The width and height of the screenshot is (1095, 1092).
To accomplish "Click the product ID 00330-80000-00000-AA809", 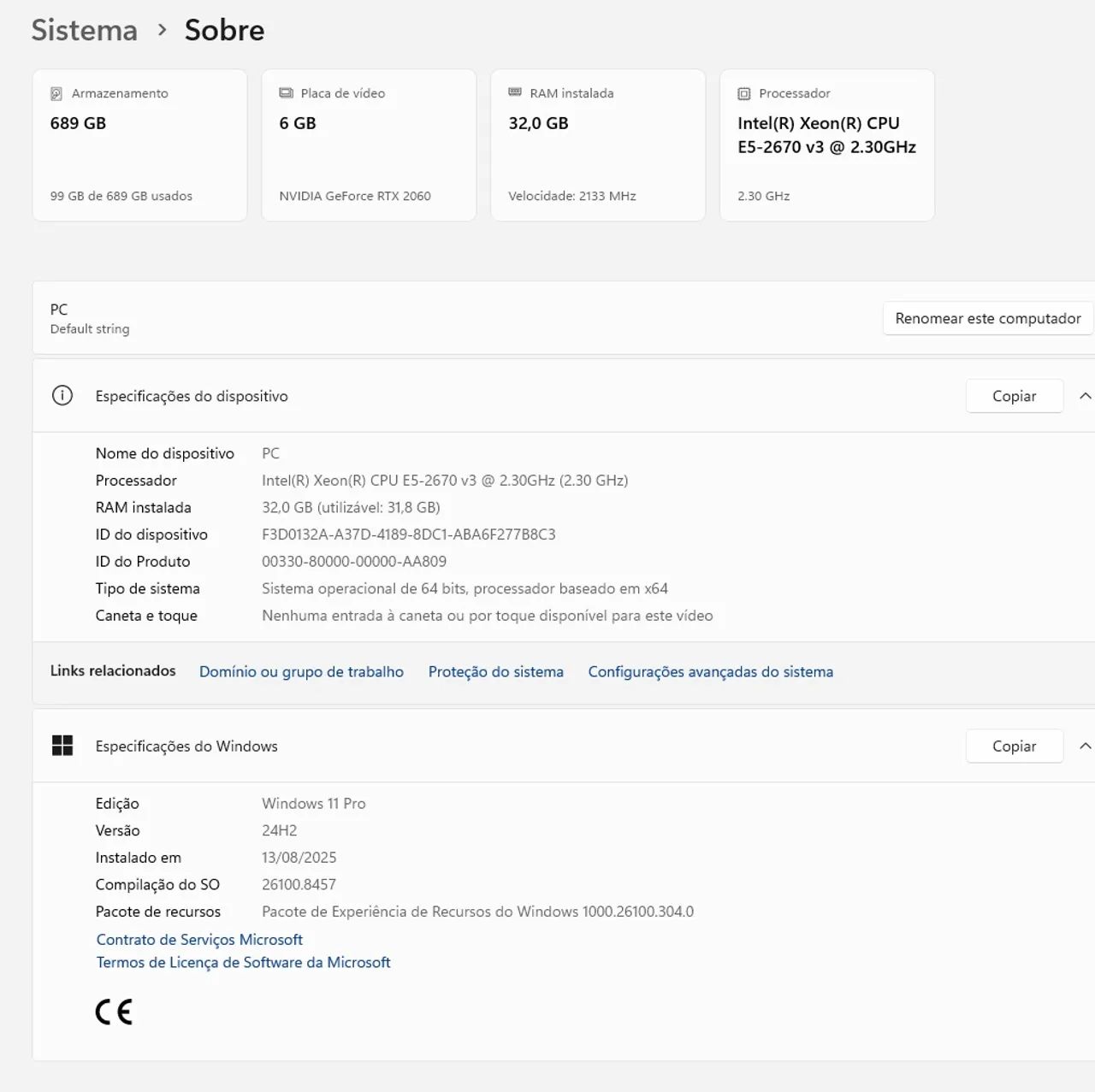I will [x=354, y=562].
